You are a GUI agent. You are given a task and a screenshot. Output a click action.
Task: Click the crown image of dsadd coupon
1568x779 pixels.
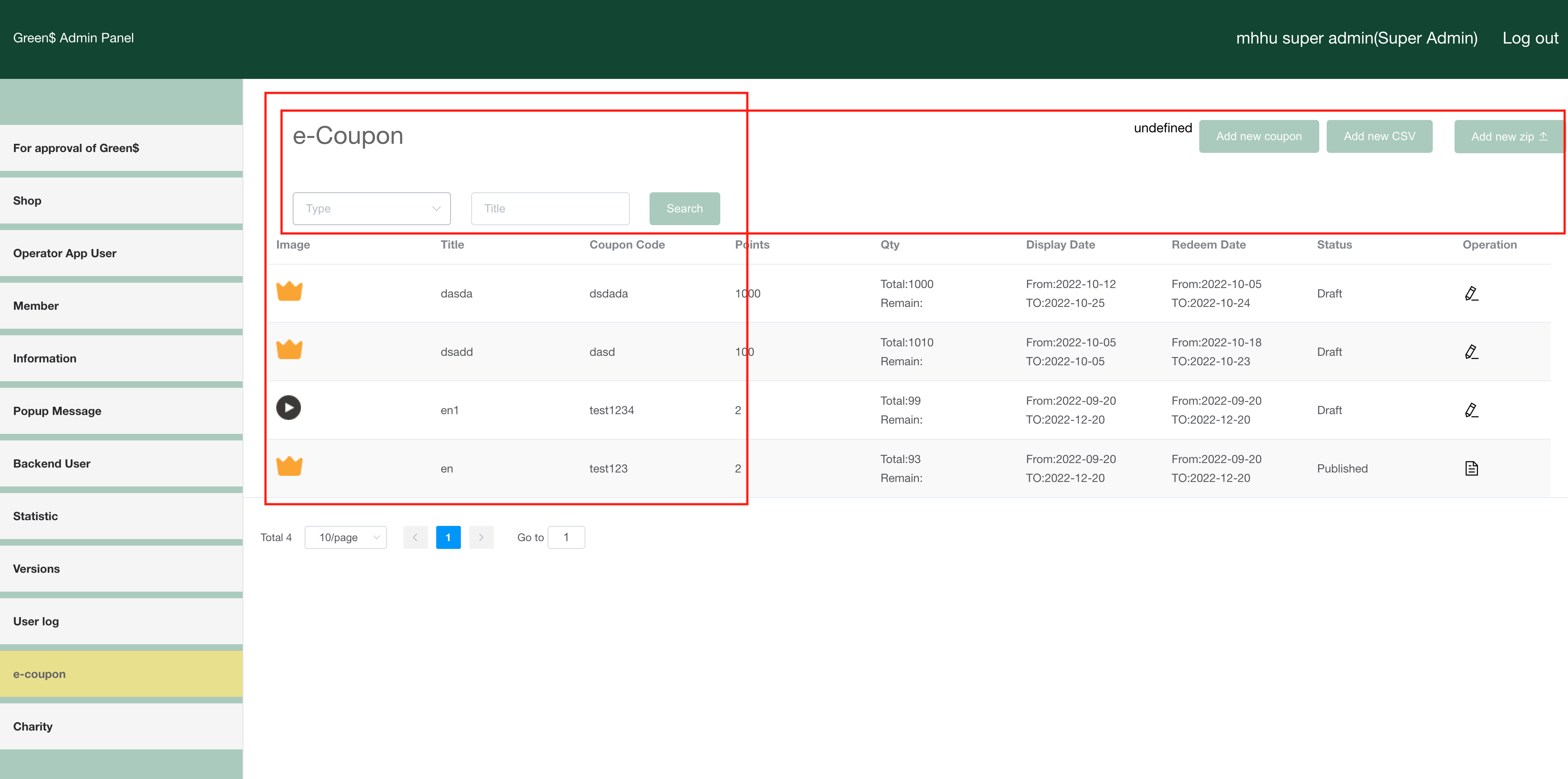tap(289, 350)
